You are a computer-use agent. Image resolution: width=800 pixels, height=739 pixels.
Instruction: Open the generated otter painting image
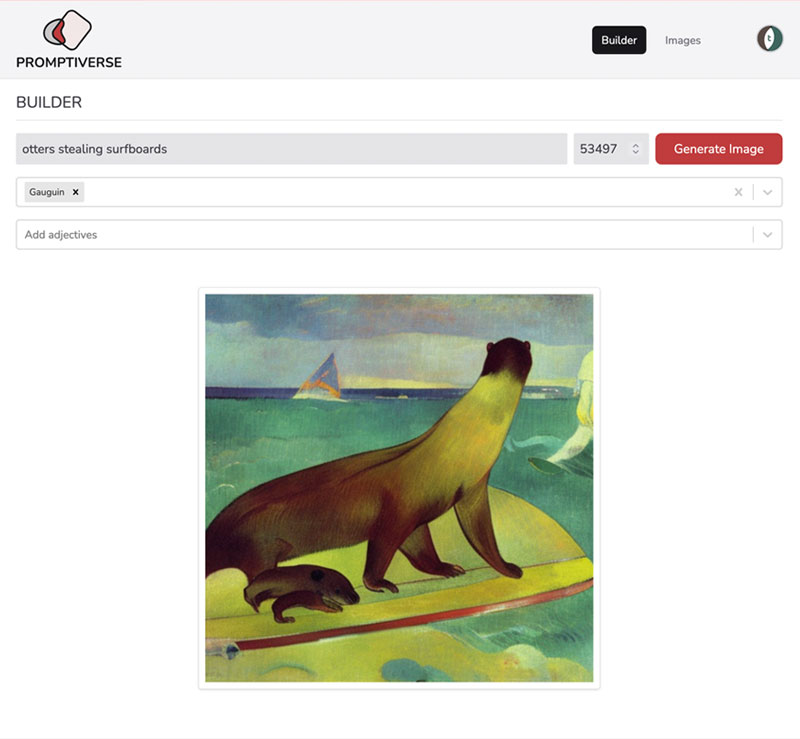(x=399, y=488)
